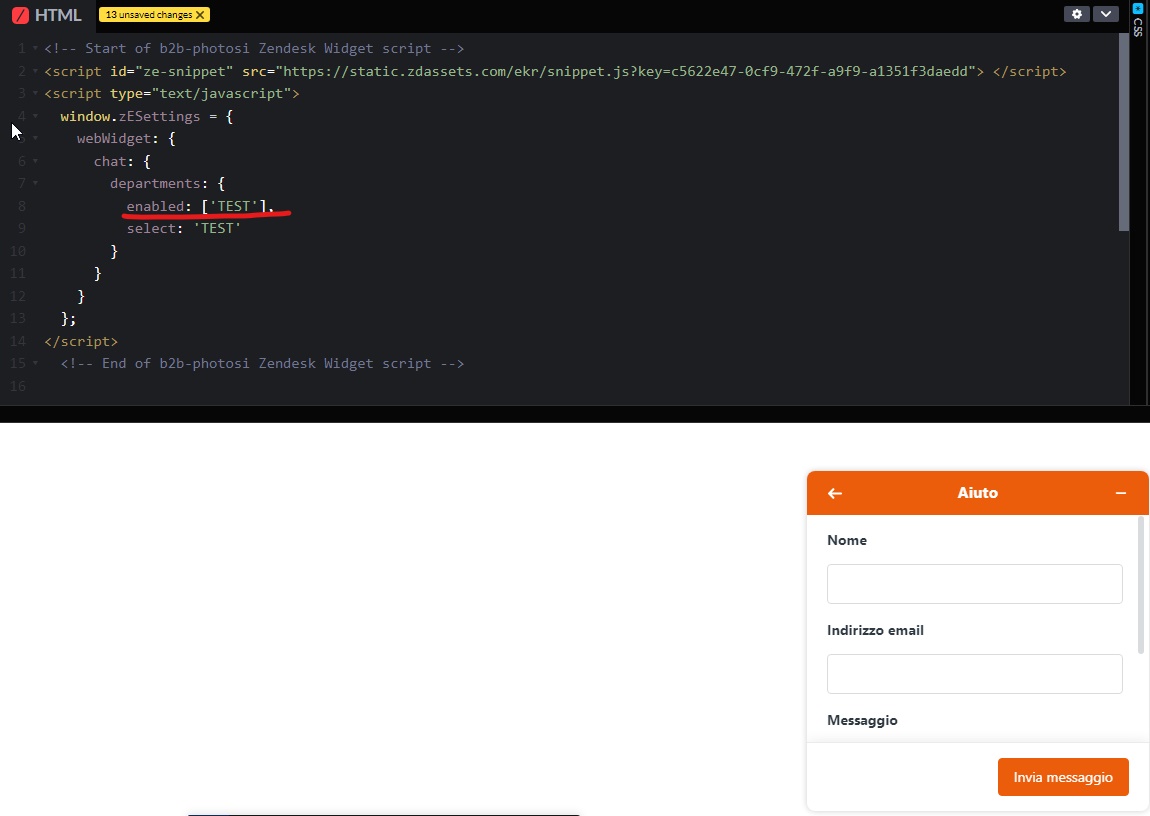Image resolution: width=1150 pixels, height=816 pixels.
Task: Focus the Indirizzo email field
Action: pos(974,674)
